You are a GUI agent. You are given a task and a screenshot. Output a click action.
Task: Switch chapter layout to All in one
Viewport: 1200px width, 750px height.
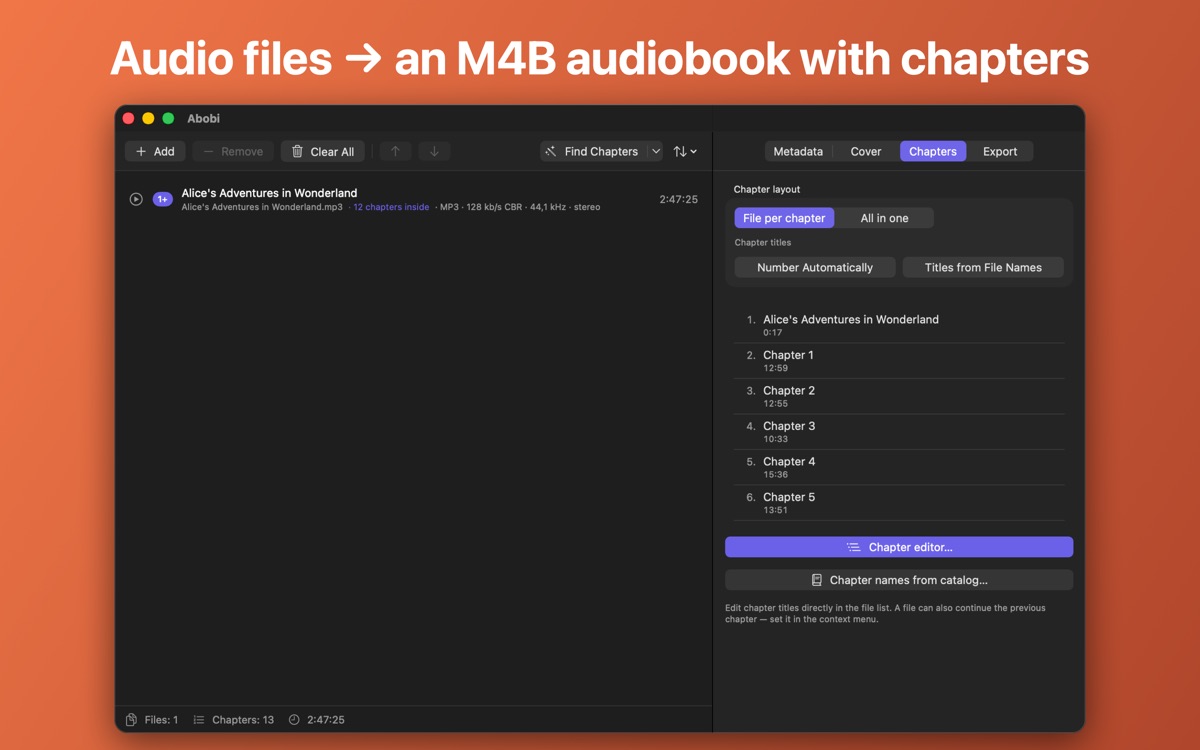[885, 218]
